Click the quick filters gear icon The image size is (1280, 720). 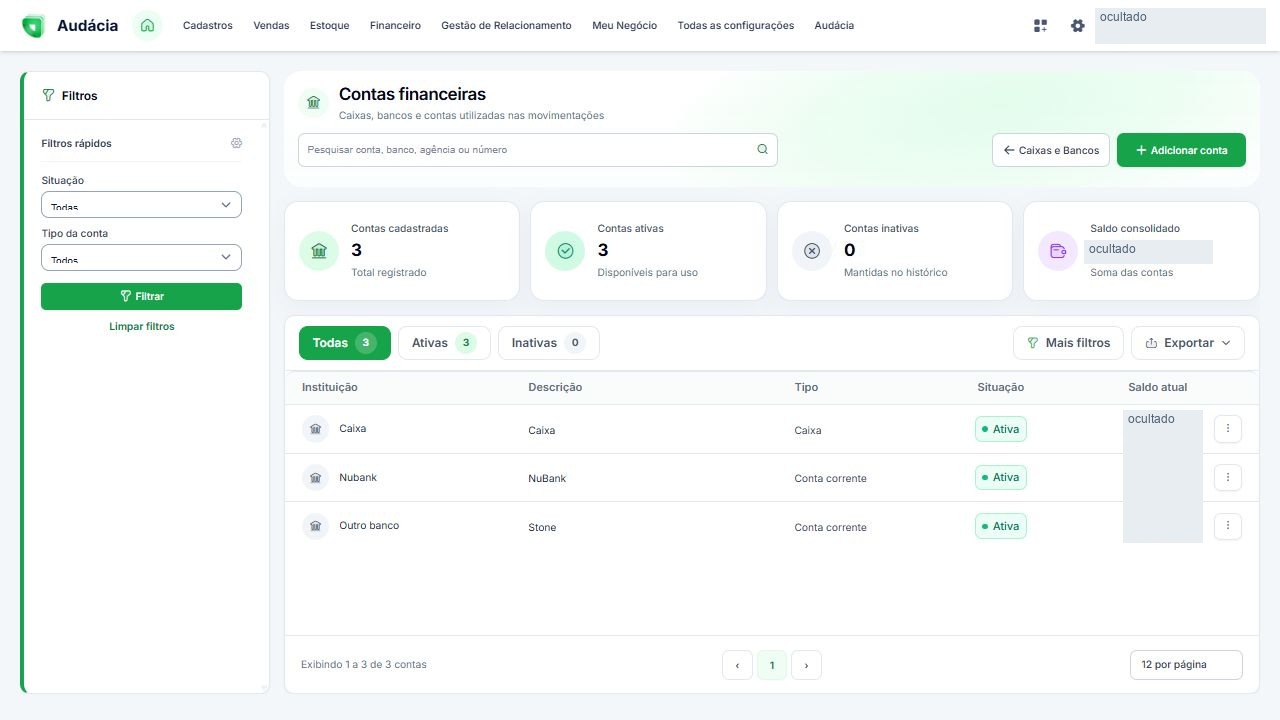(x=236, y=143)
